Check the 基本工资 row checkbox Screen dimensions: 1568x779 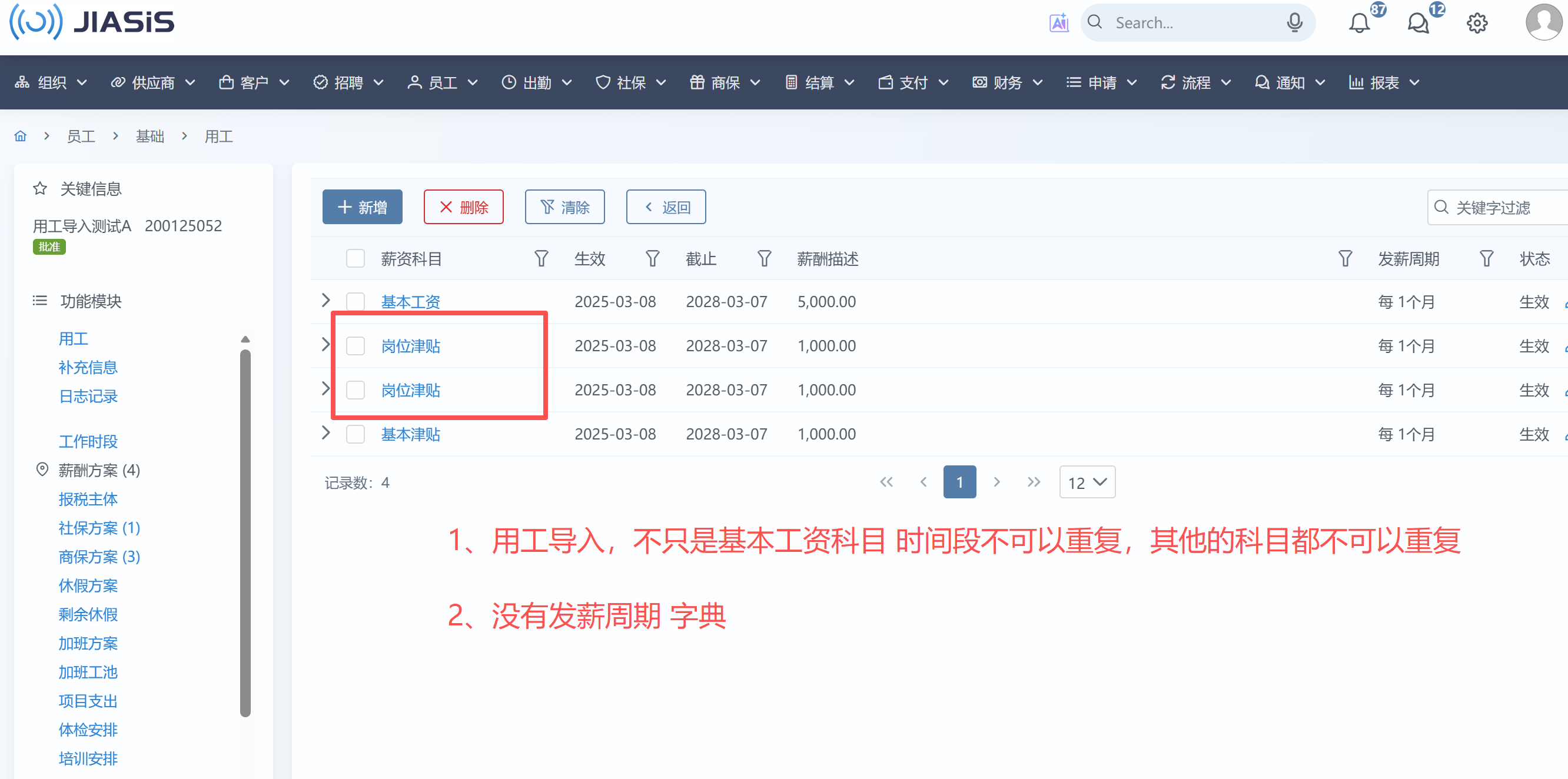(x=356, y=302)
